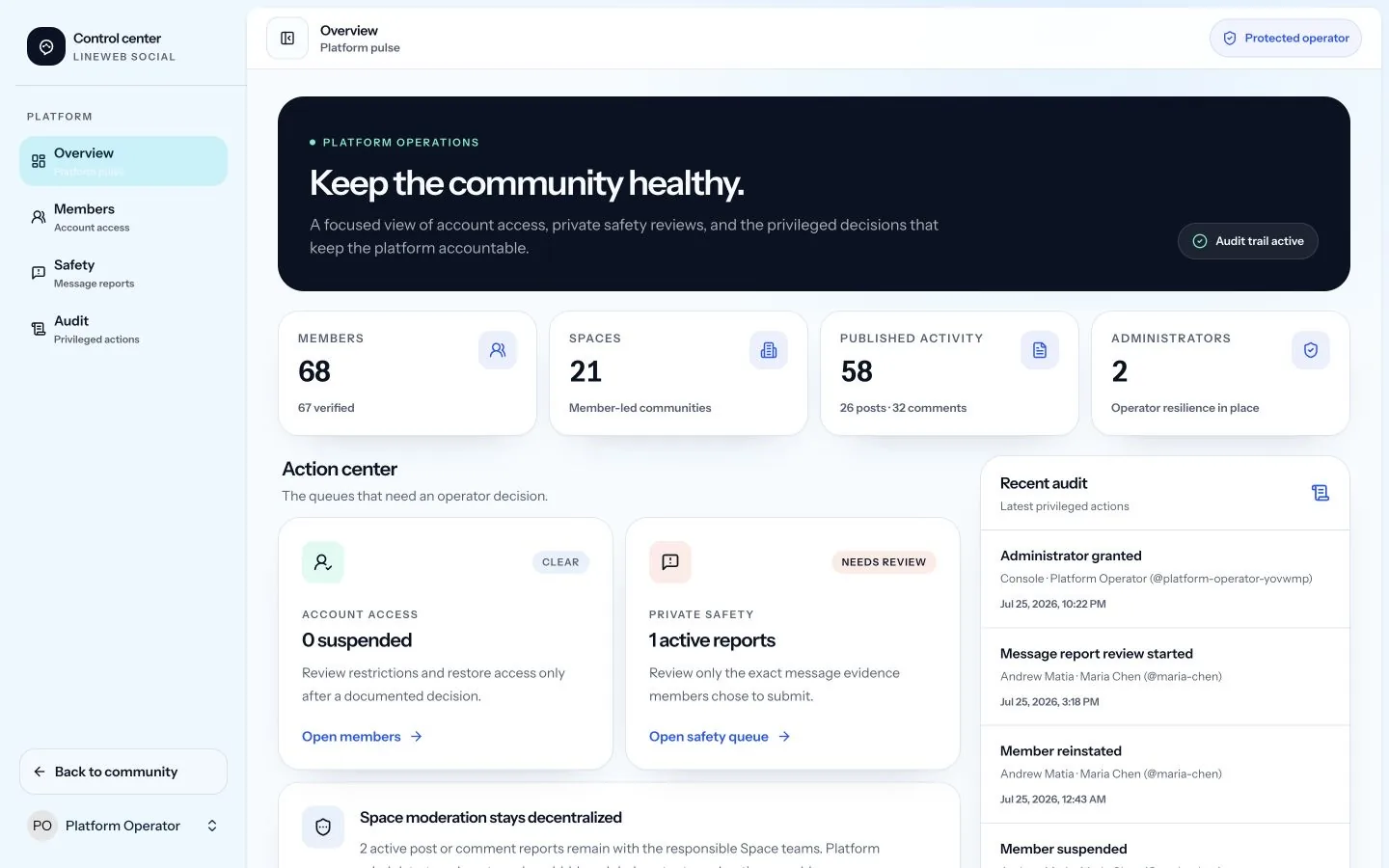Click the 'Jul 25, 2026, 3:18 PM' timestamp
Screen dimensions: 1389x868
click(1049, 701)
